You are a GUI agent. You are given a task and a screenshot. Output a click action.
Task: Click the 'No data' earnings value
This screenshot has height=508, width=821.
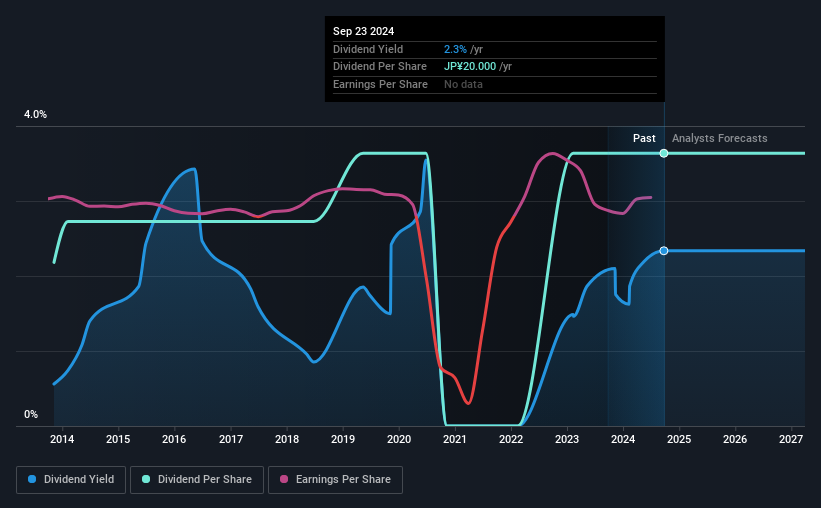click(x=463, y=84)
